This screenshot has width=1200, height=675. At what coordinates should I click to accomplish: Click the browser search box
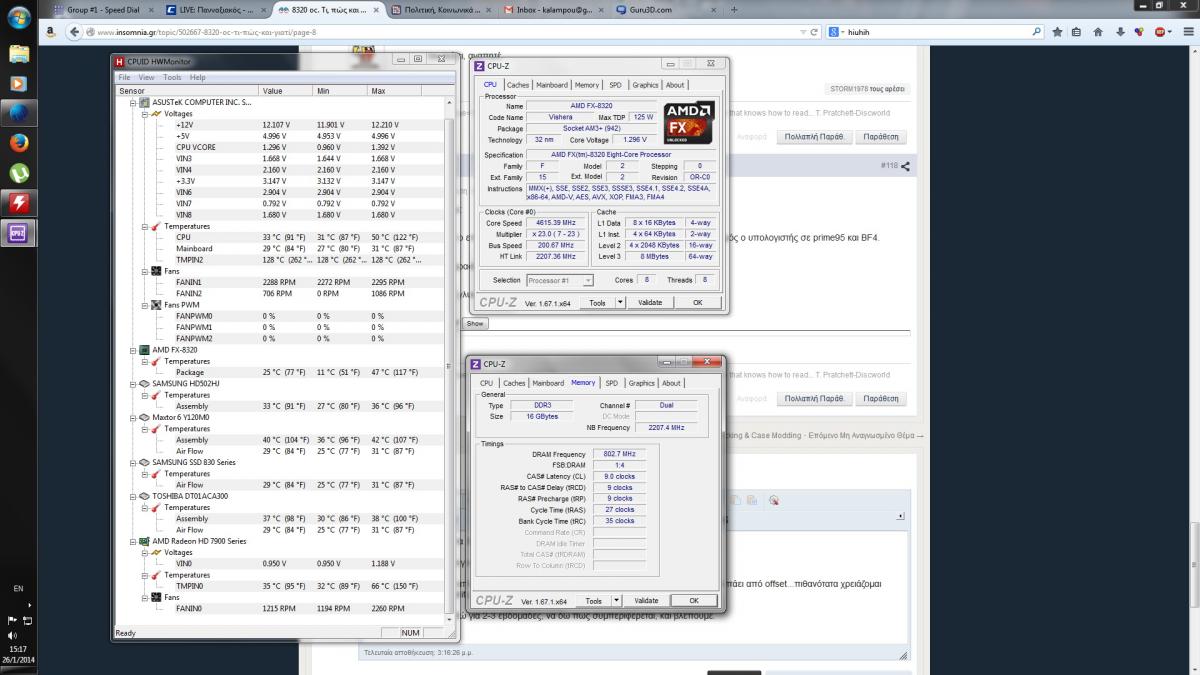click(x=935, y=32)
